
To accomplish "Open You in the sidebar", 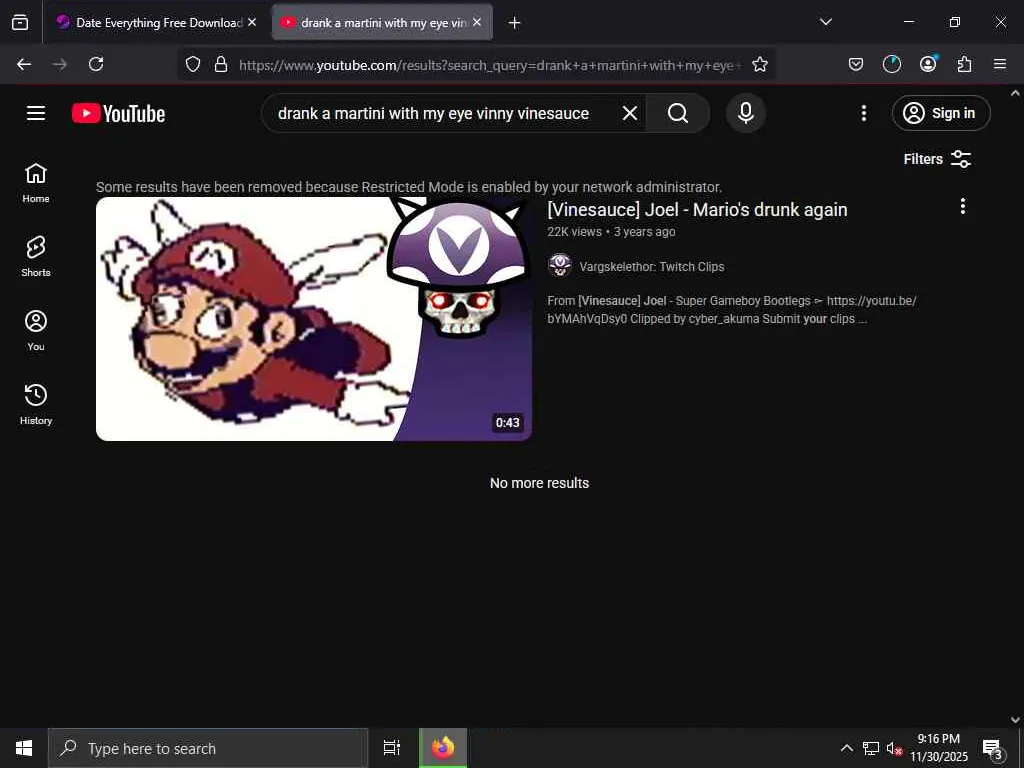I will (36, 330).
